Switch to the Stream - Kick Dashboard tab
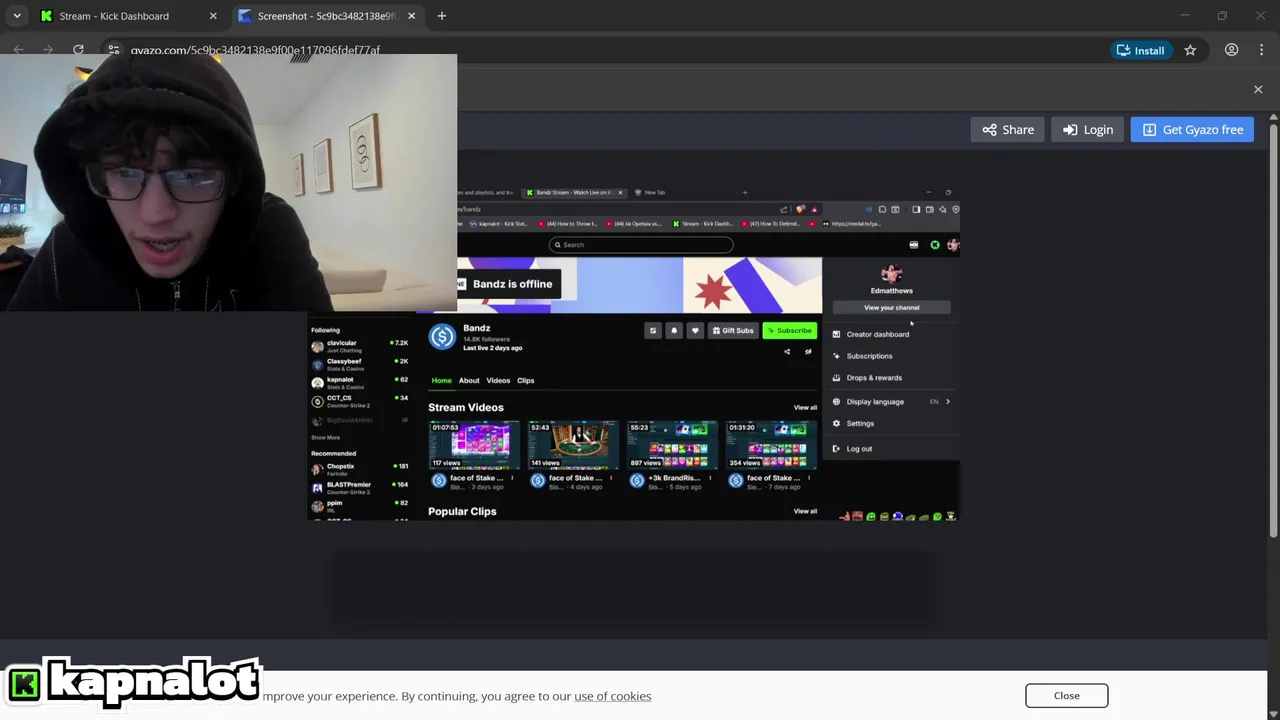This screenshot has width=1280, height=720. [128, 16]
